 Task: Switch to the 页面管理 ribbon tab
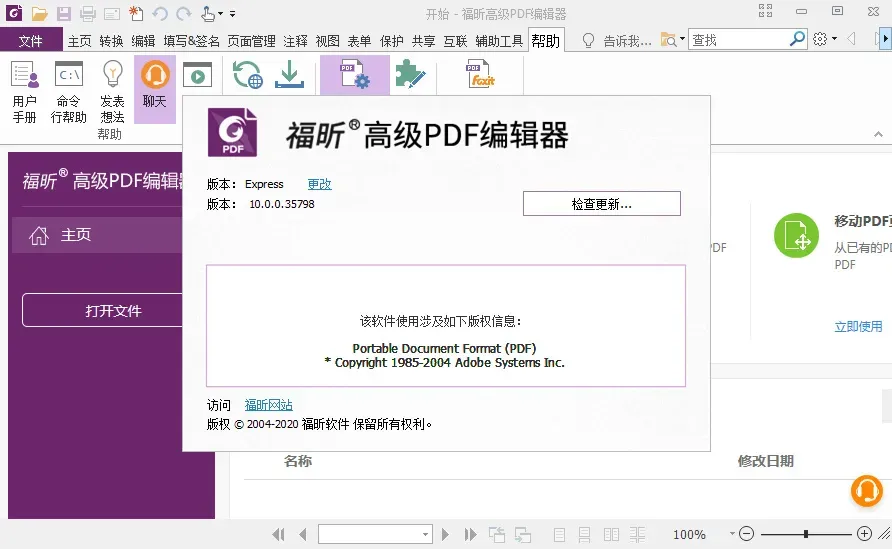251,41
